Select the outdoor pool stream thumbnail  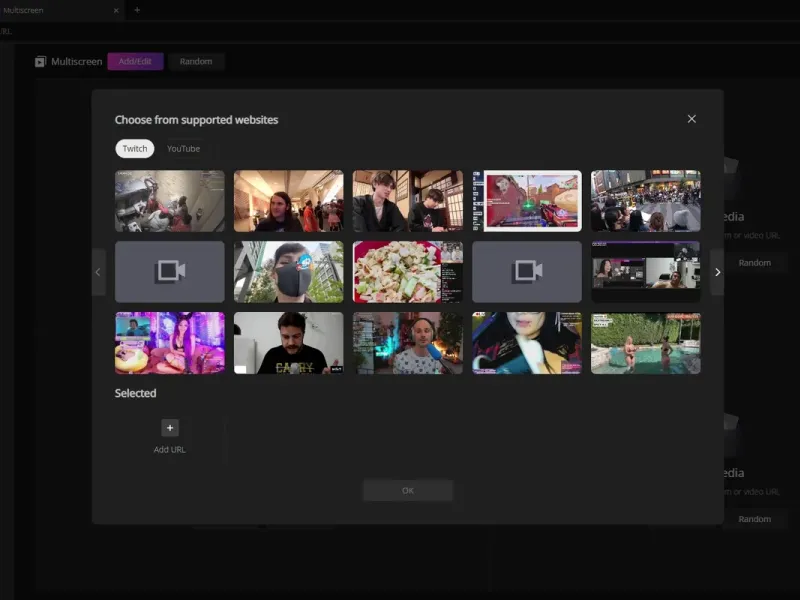(645, 343)
